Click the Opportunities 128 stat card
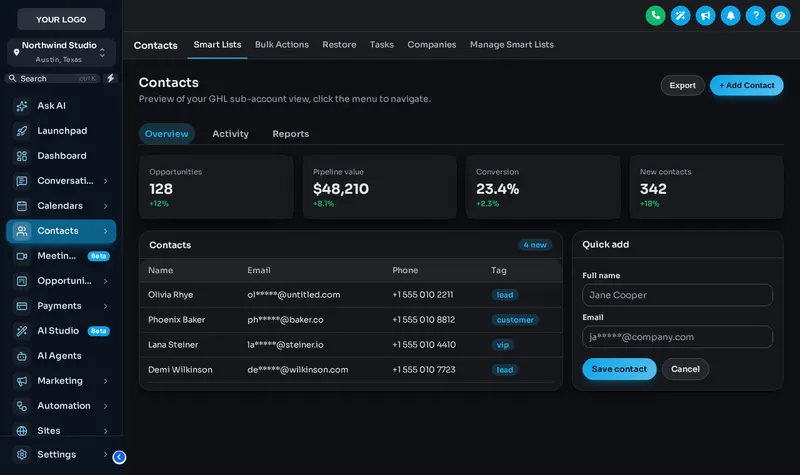The image size is (800, 475). click(x=216, y=187)
